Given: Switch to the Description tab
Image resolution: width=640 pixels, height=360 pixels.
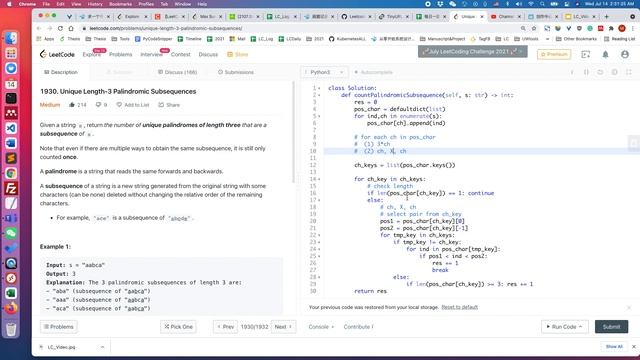Looking at the screenshot, I should (x=61, y=72).
